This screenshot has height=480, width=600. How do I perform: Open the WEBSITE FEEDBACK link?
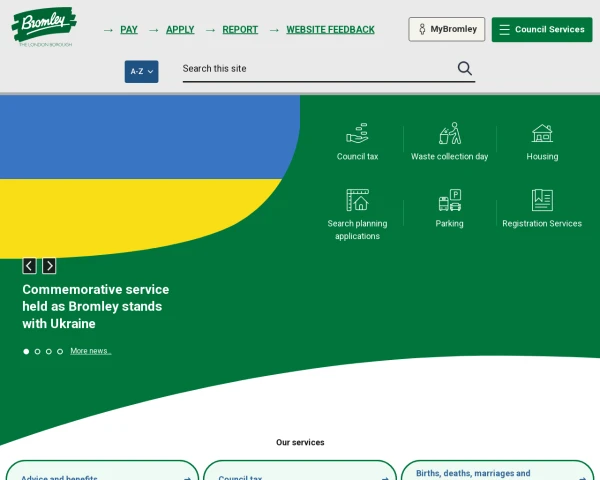331,29
